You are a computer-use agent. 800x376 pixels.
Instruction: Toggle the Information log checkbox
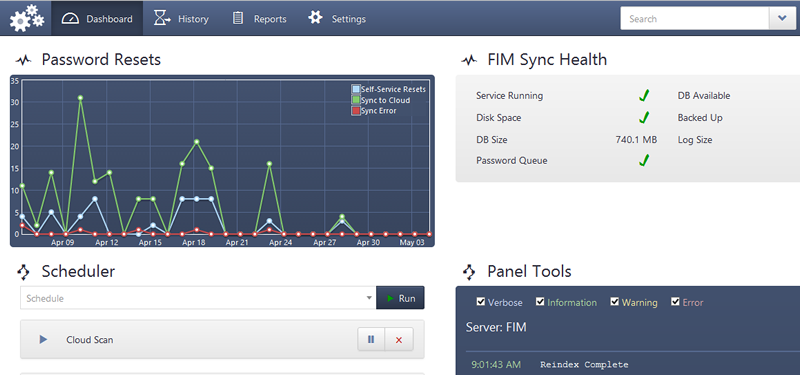tap(540, 302)
